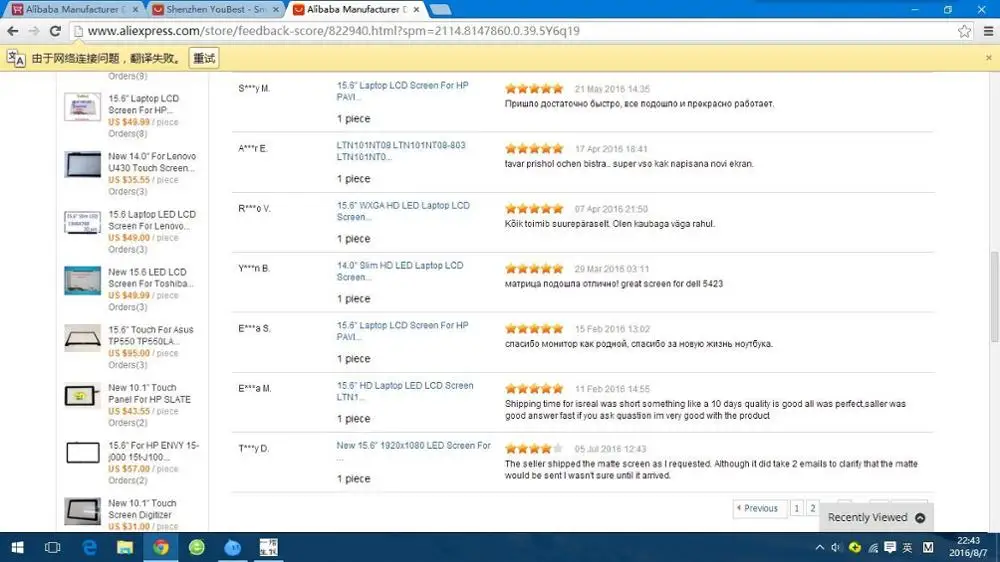This screenshot has height=562, width=1000.
Task: Close the first Alibaba Manufacturer tab
Action: tap(135, 10)
